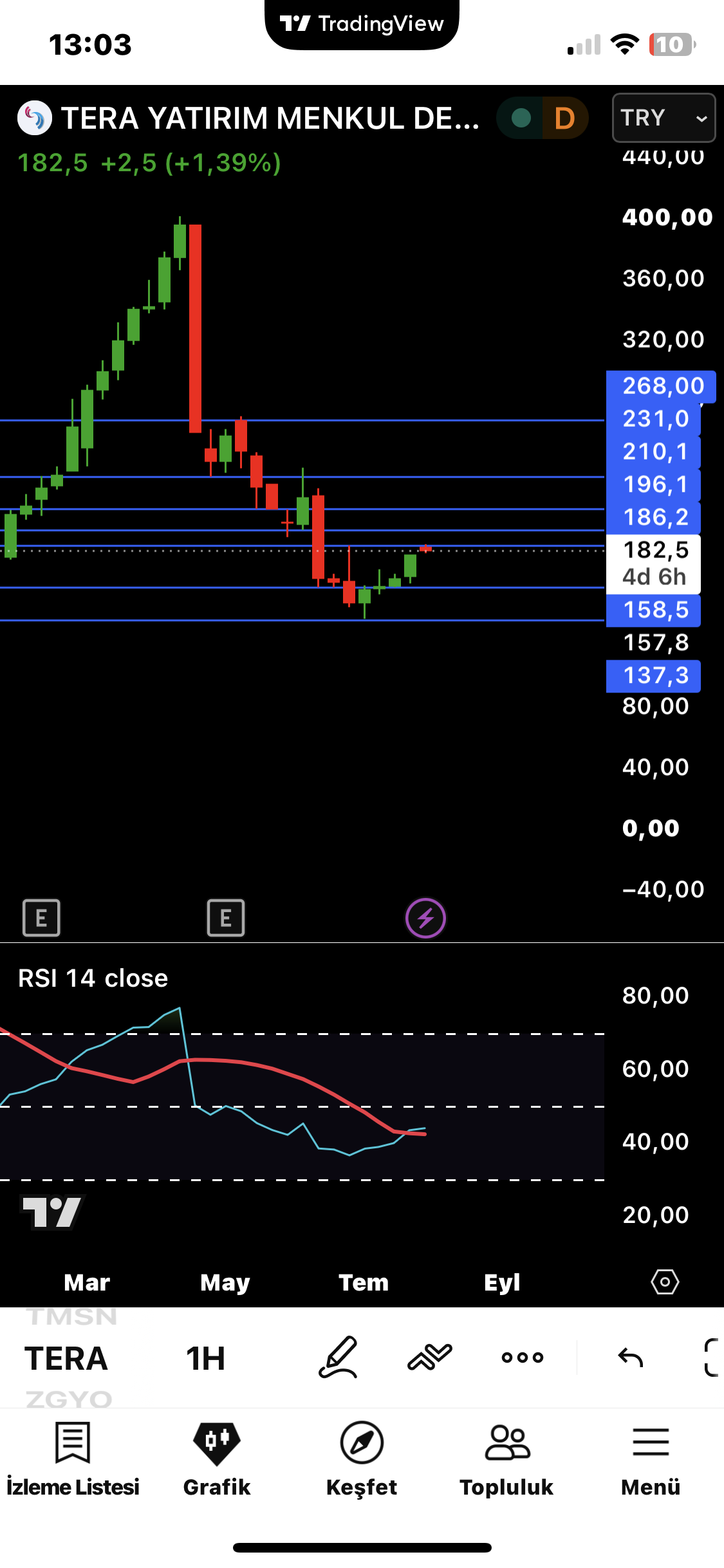Tap the Tera Yatırım symbol logo
Screen dimensions: 724x1568
coord(35,118)
